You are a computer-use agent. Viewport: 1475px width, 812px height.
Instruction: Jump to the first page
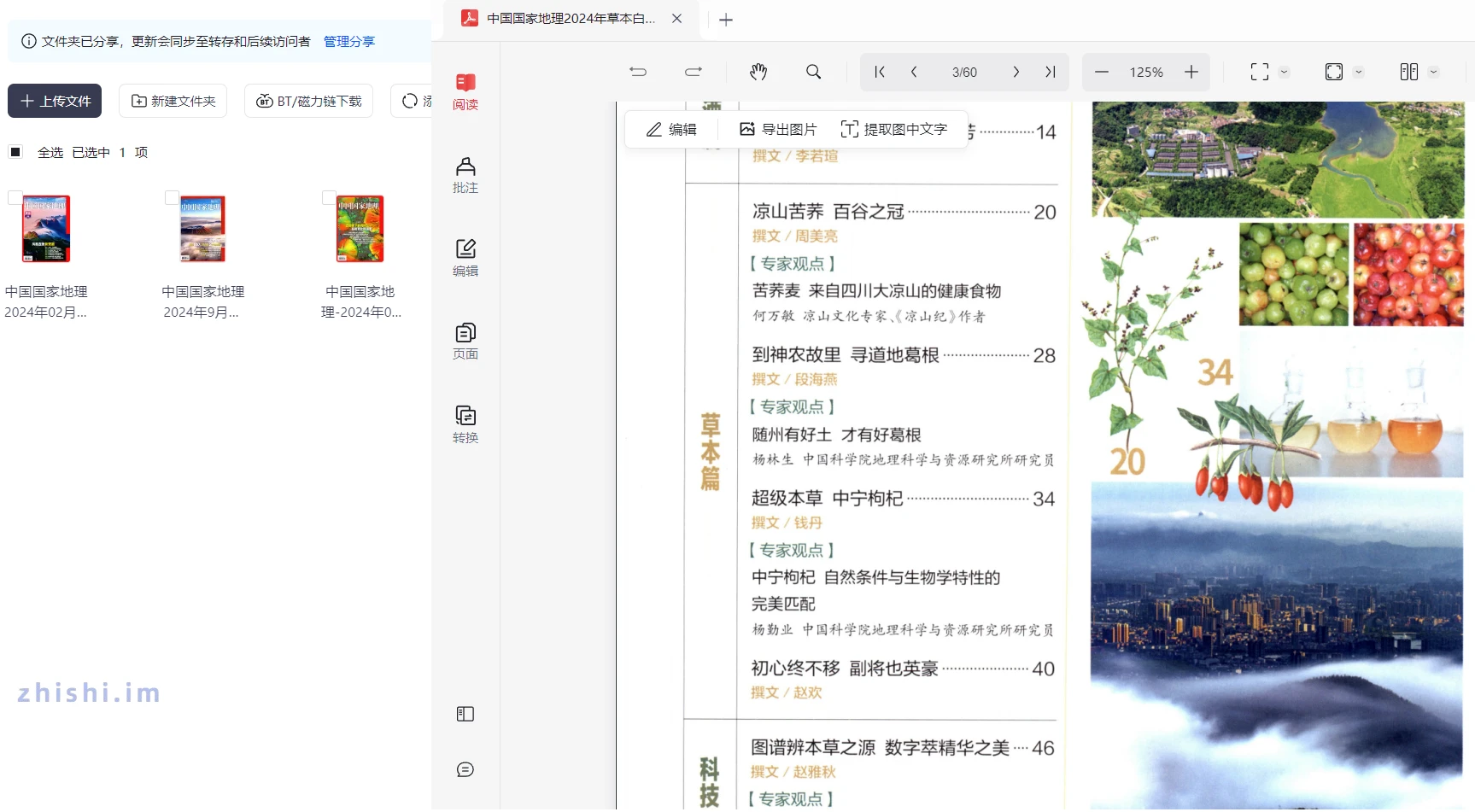(880, 72)
